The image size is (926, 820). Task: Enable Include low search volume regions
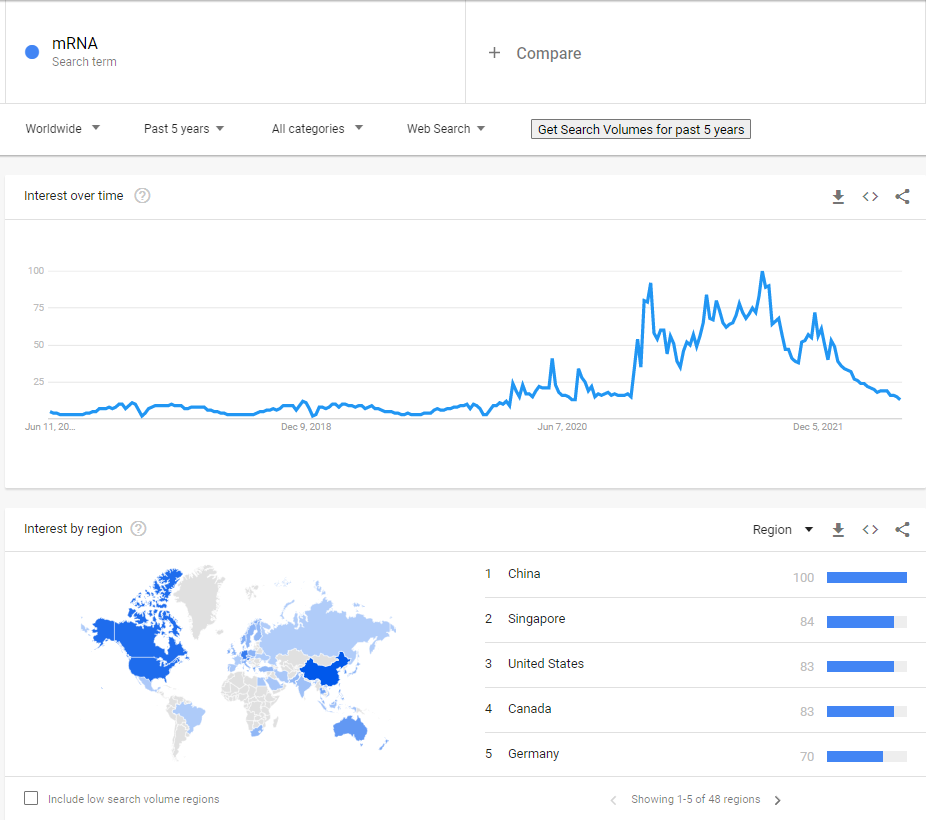pyautogui.click(x=31, y=798)
